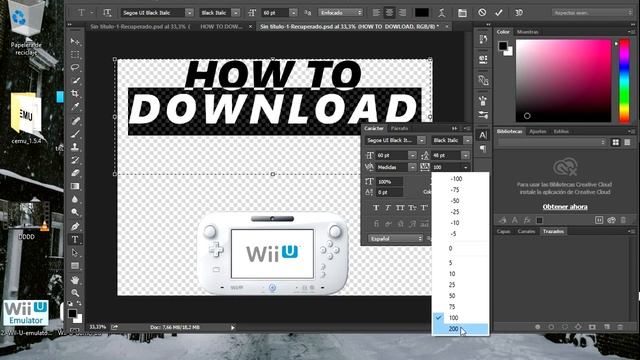Choose tracking value 50
Viewport: 640px width, 360px height.
tap(460, 296)
